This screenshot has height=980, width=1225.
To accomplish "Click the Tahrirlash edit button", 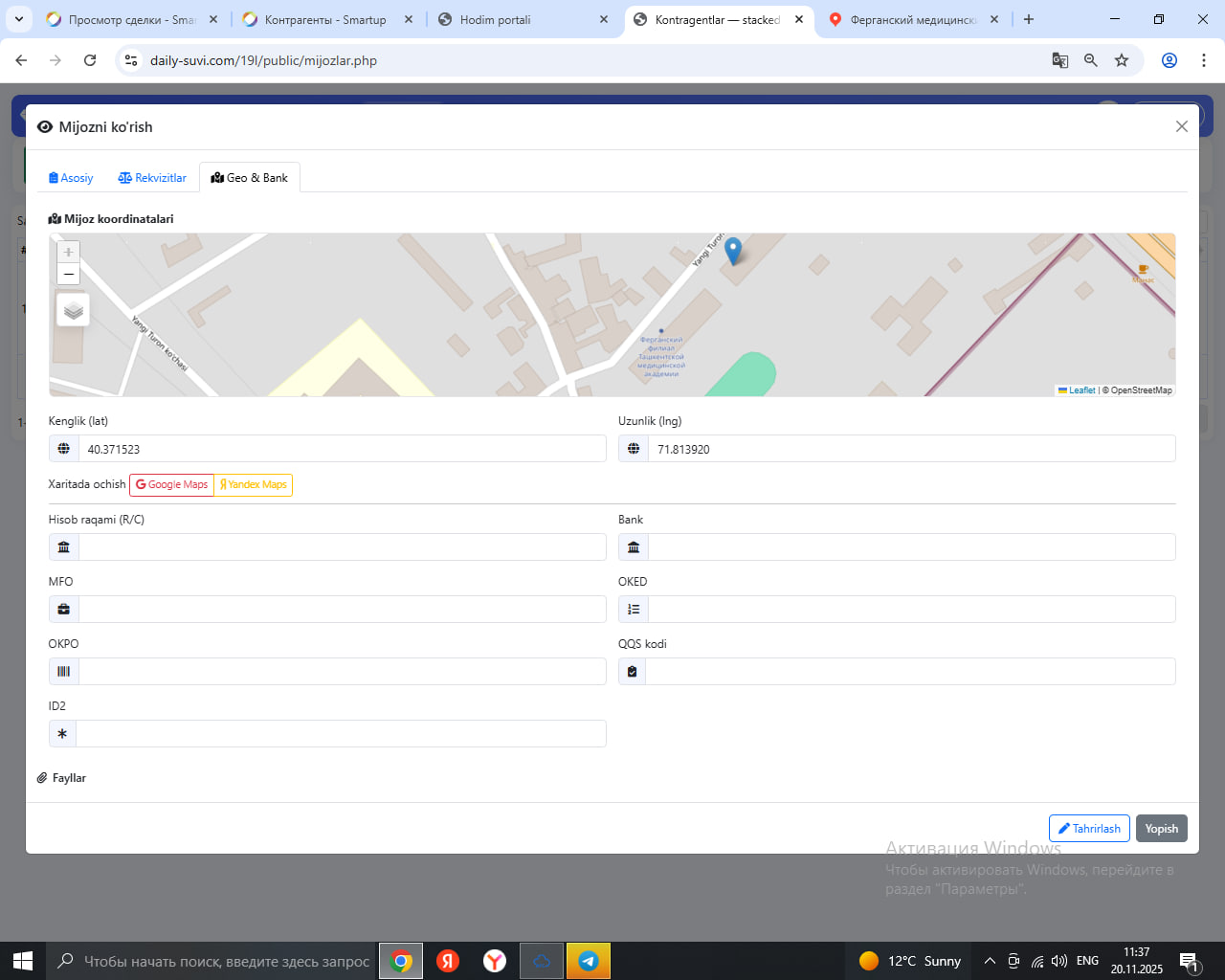I will click(x=1089, y=829).
